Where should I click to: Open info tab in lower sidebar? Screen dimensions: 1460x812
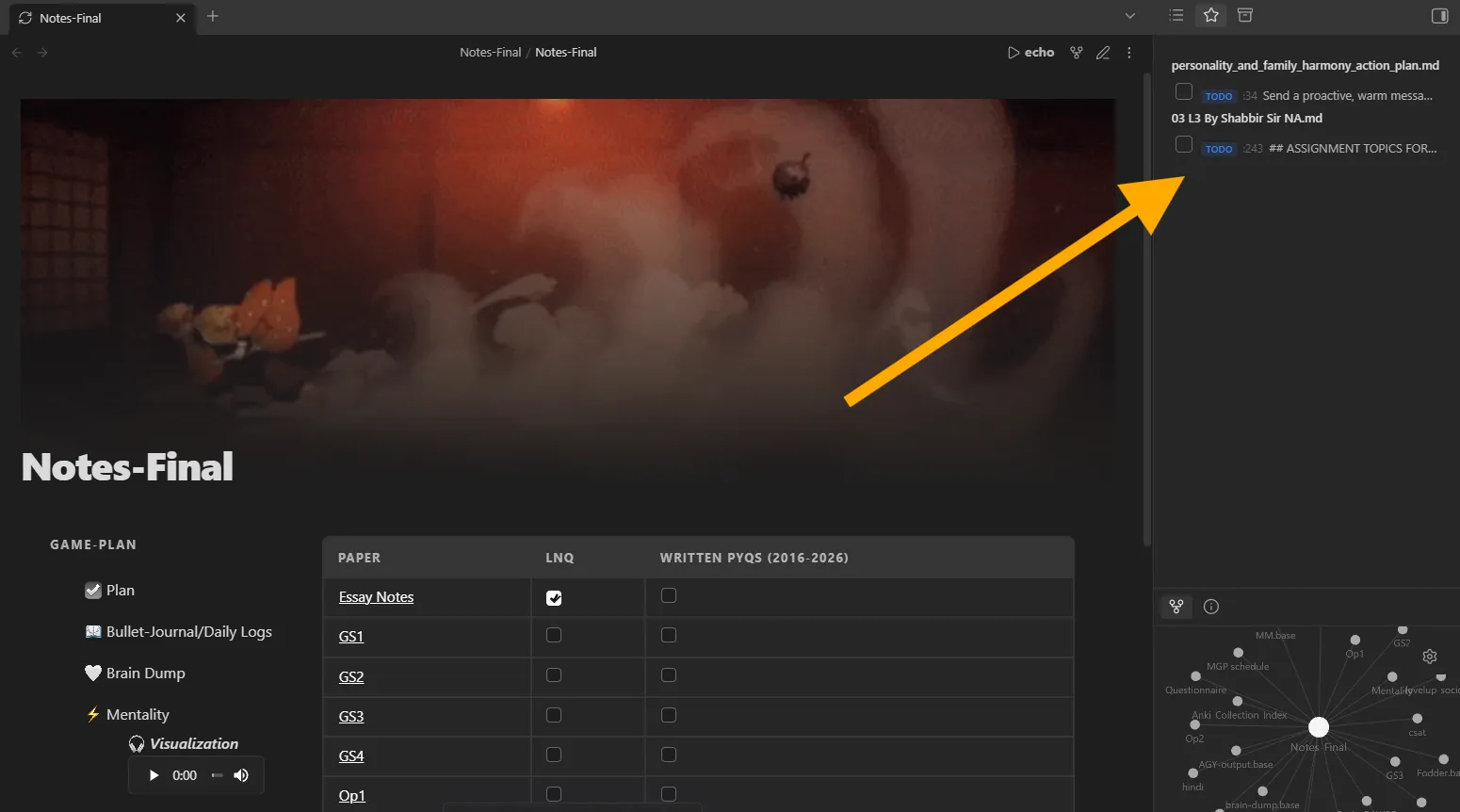(1211, 607)
